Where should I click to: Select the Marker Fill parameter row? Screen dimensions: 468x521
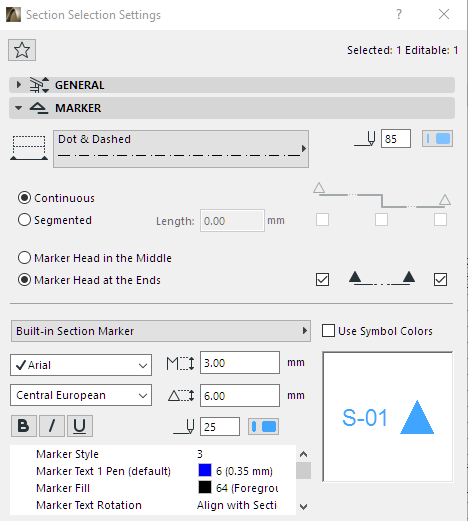(x=153, y=488)
